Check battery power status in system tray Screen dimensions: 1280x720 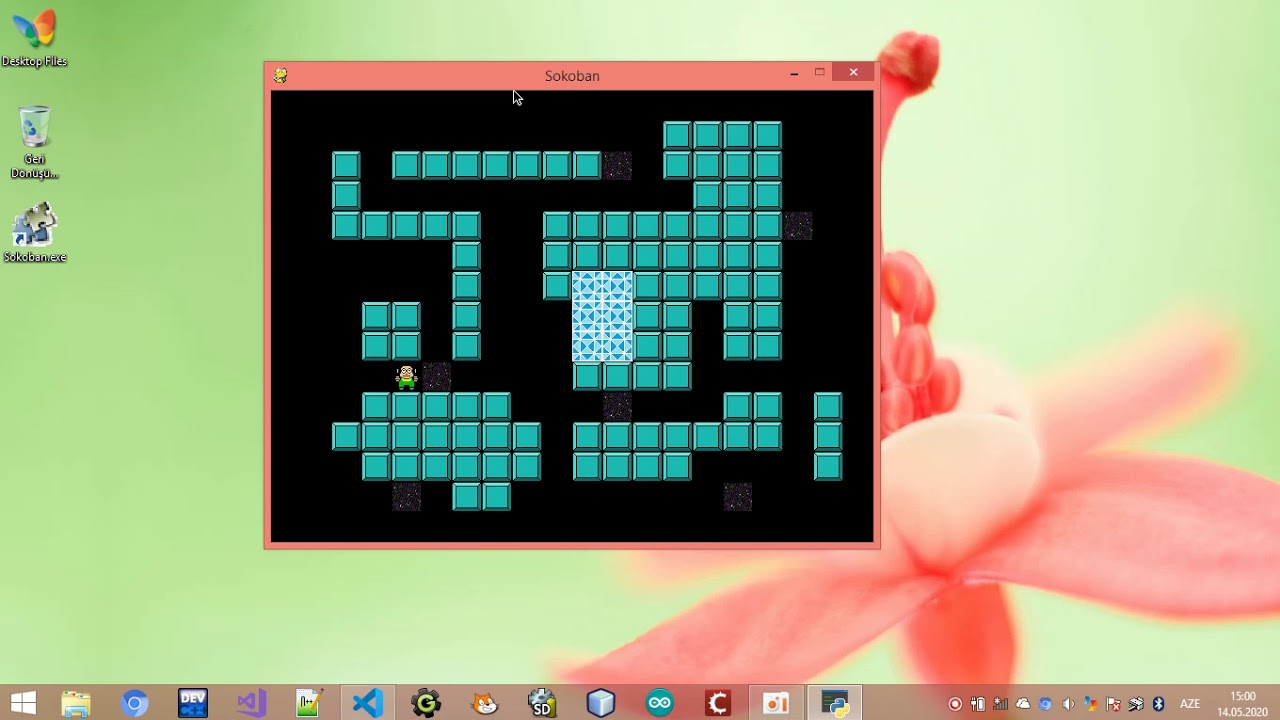click(x=978, y=704)
